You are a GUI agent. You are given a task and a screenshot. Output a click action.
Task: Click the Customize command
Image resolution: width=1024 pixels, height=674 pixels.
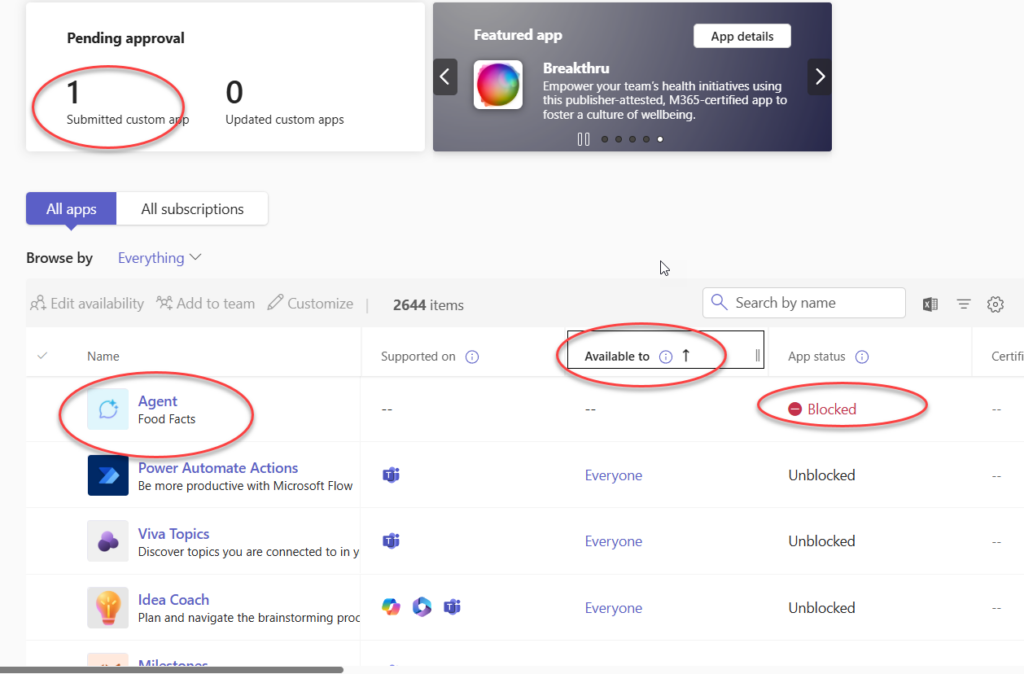310,304
